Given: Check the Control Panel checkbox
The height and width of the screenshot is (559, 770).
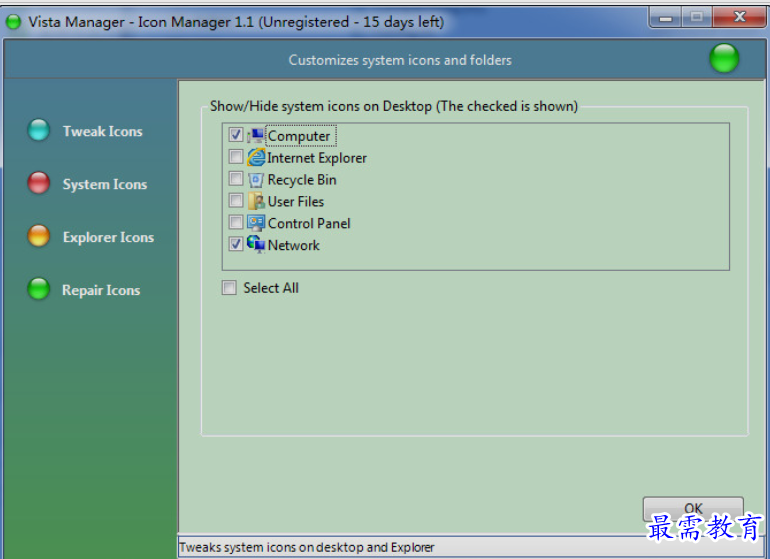Looking at the screenshot, I should (236, 222).
